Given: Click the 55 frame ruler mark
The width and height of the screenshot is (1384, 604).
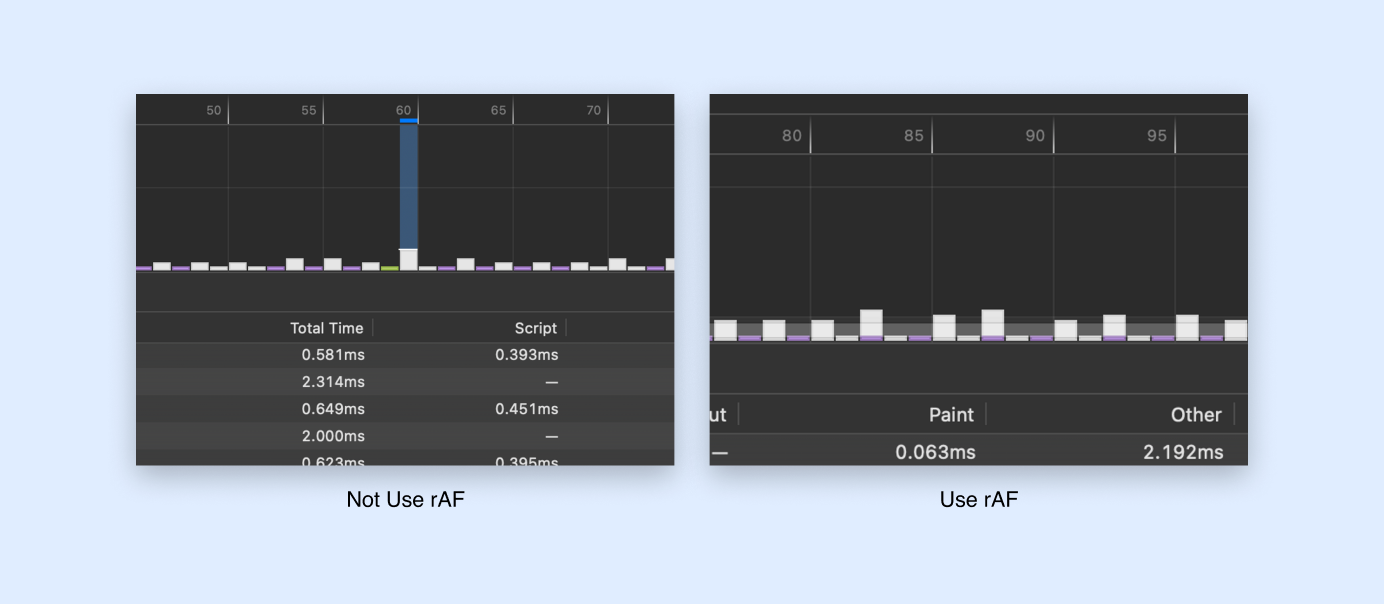Looking at the screenshot, I should tap(309, 110).
